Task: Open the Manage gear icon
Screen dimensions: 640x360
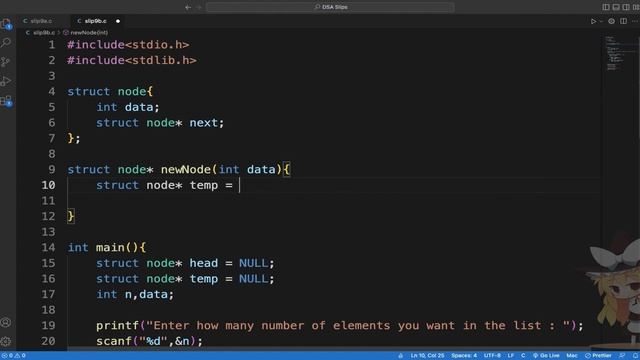Action: coord(6,341)
